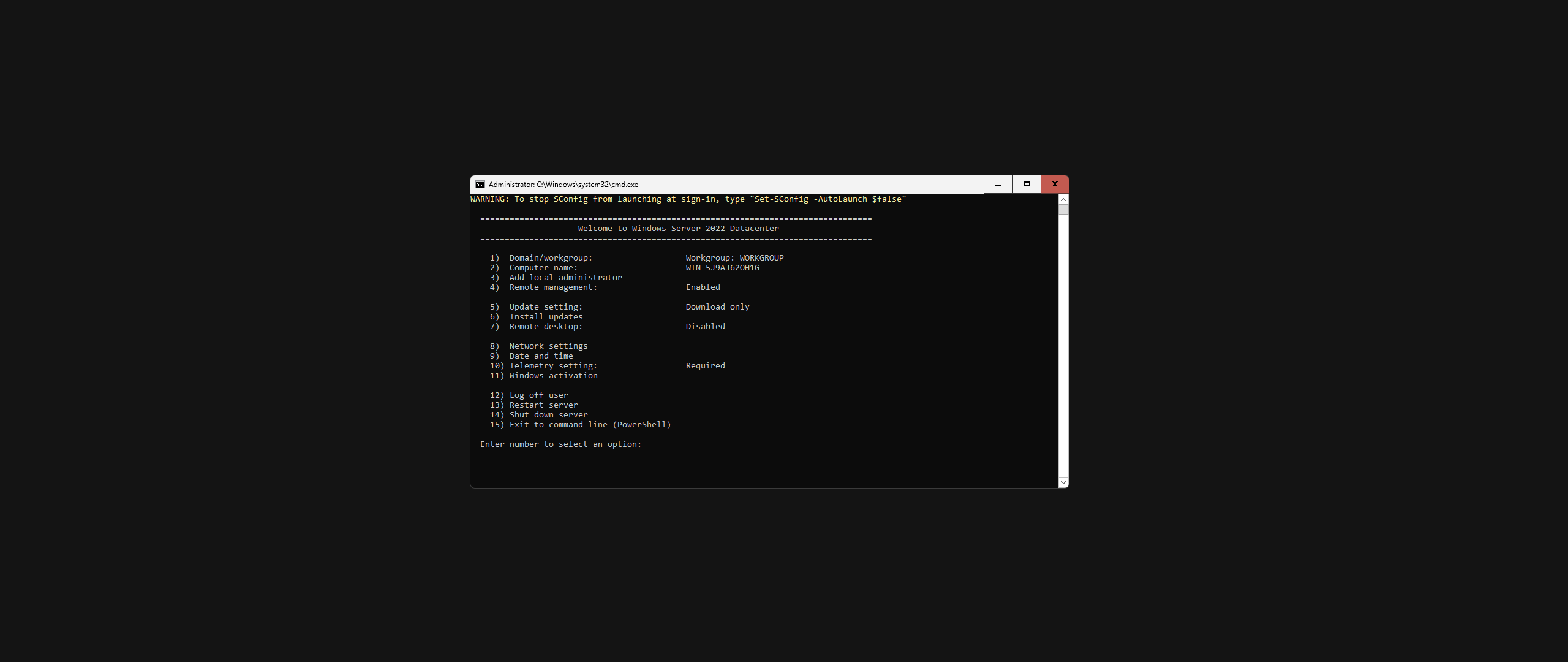This screenshot has width=1568, height=662.
Task: Click the 'Required' telemetry value
Action: coord(705,366)
